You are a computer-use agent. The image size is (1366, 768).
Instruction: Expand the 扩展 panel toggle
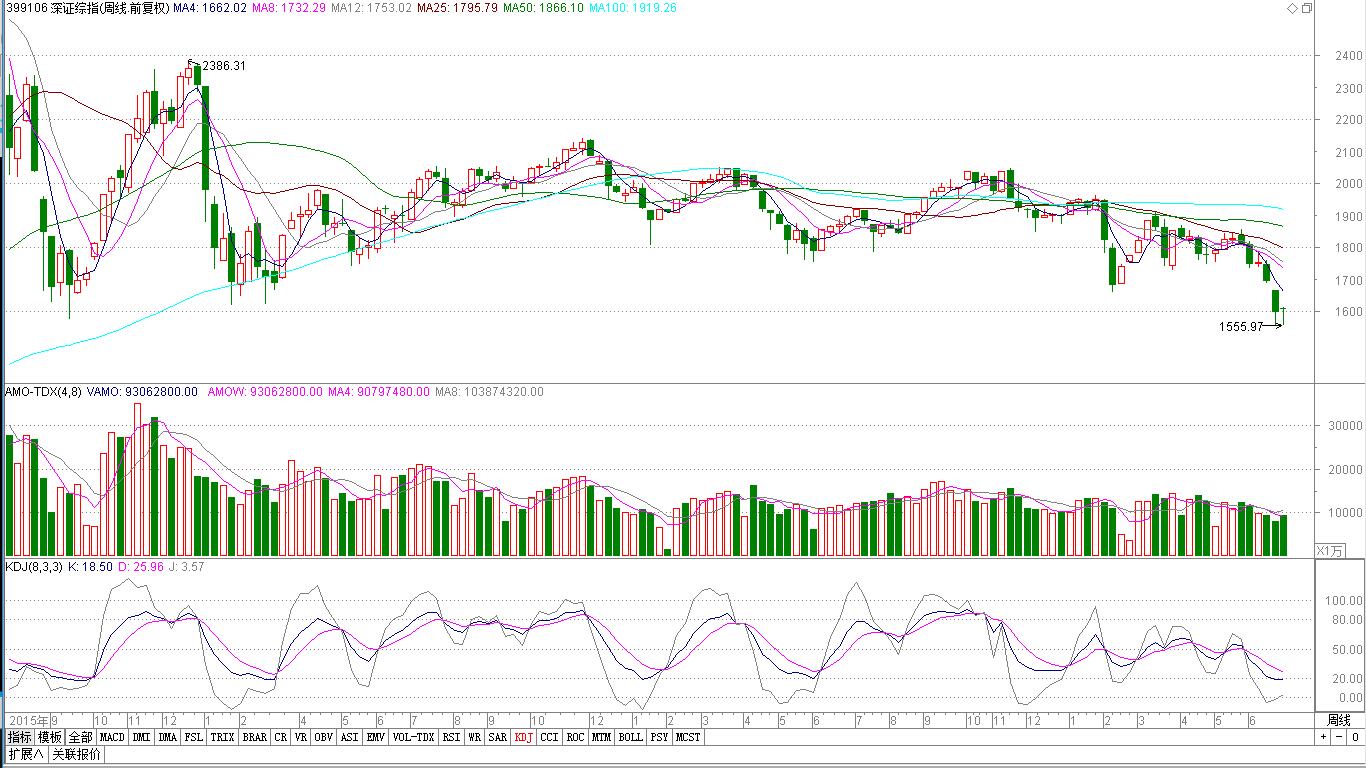click(25, 754)
